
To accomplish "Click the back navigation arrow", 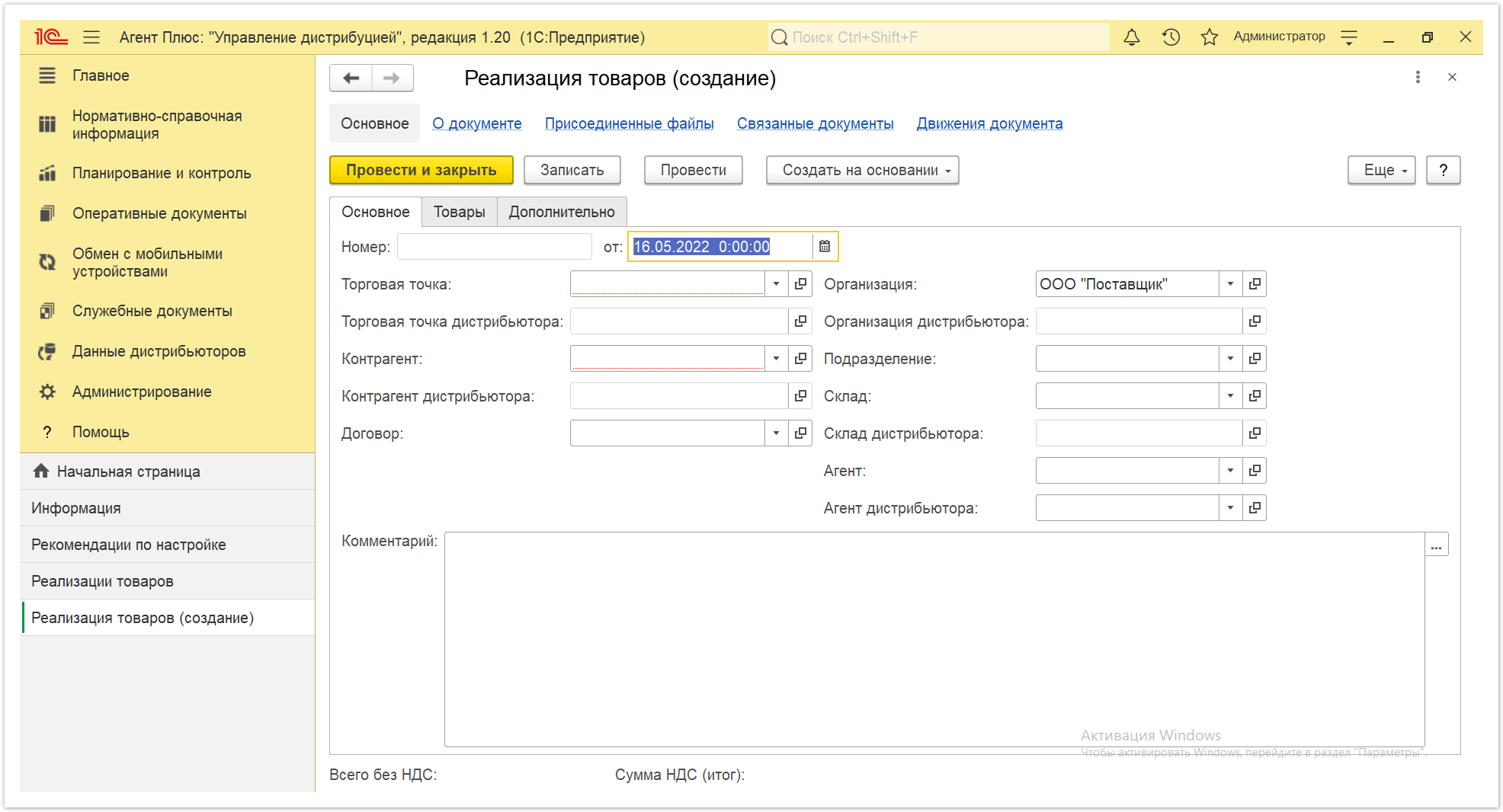I will coord(351,78).
